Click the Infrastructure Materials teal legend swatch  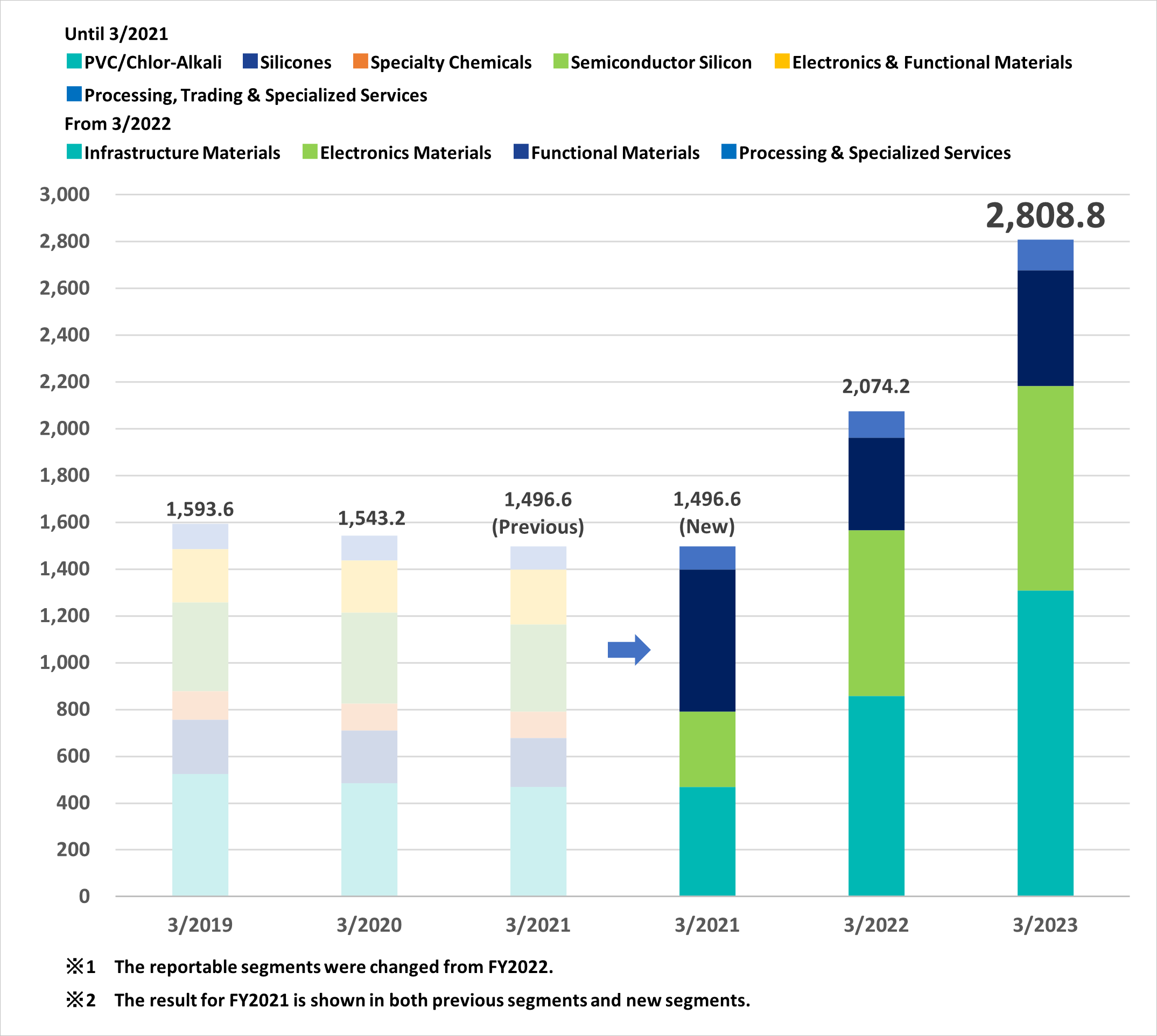(74, 151)
